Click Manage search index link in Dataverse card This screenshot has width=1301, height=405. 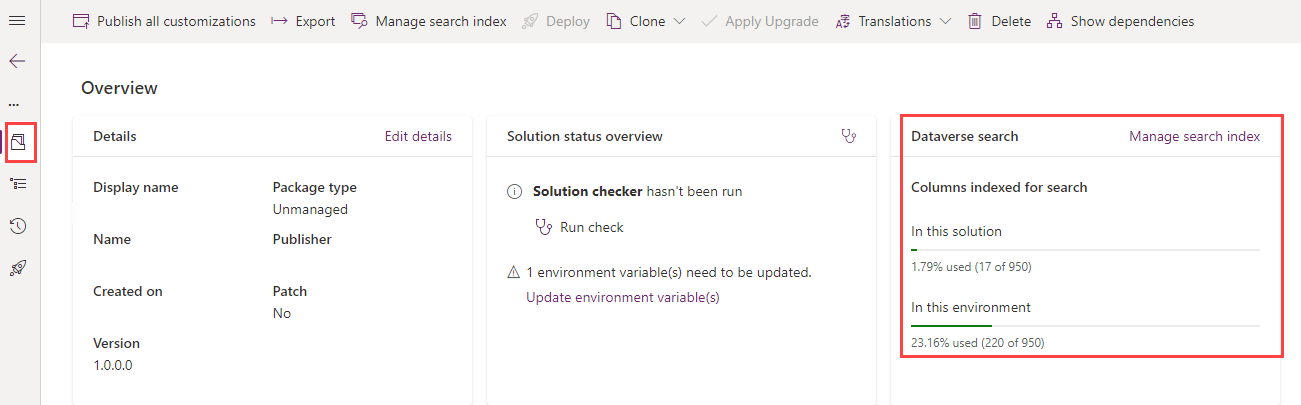[1194, 136]
